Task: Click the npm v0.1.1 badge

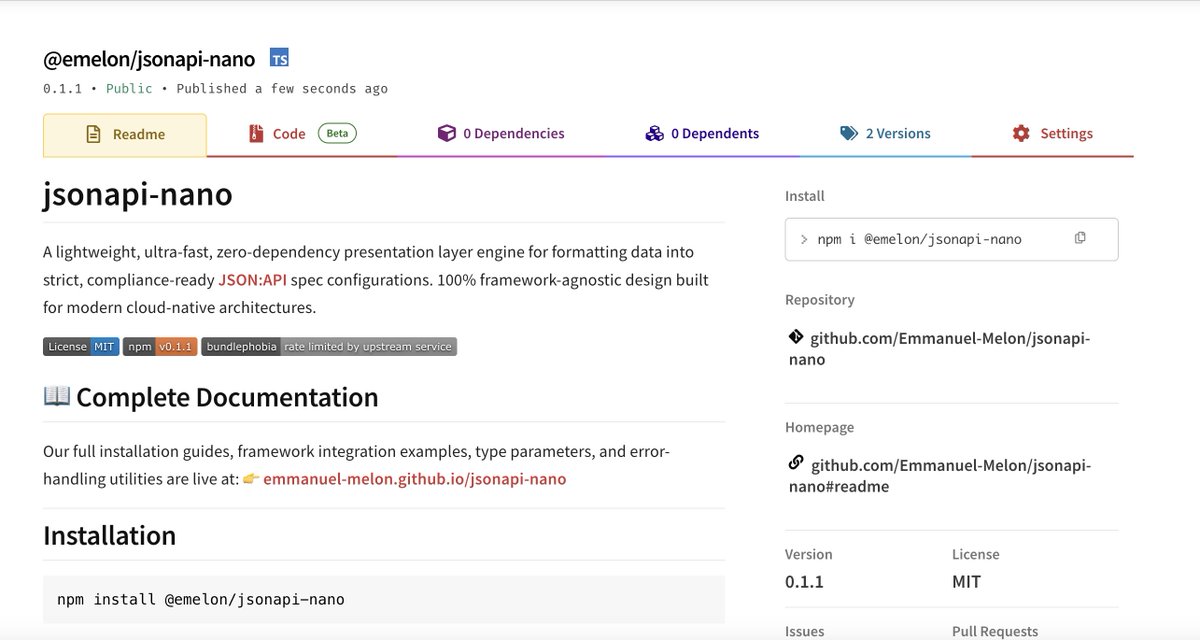Action: 160,347
